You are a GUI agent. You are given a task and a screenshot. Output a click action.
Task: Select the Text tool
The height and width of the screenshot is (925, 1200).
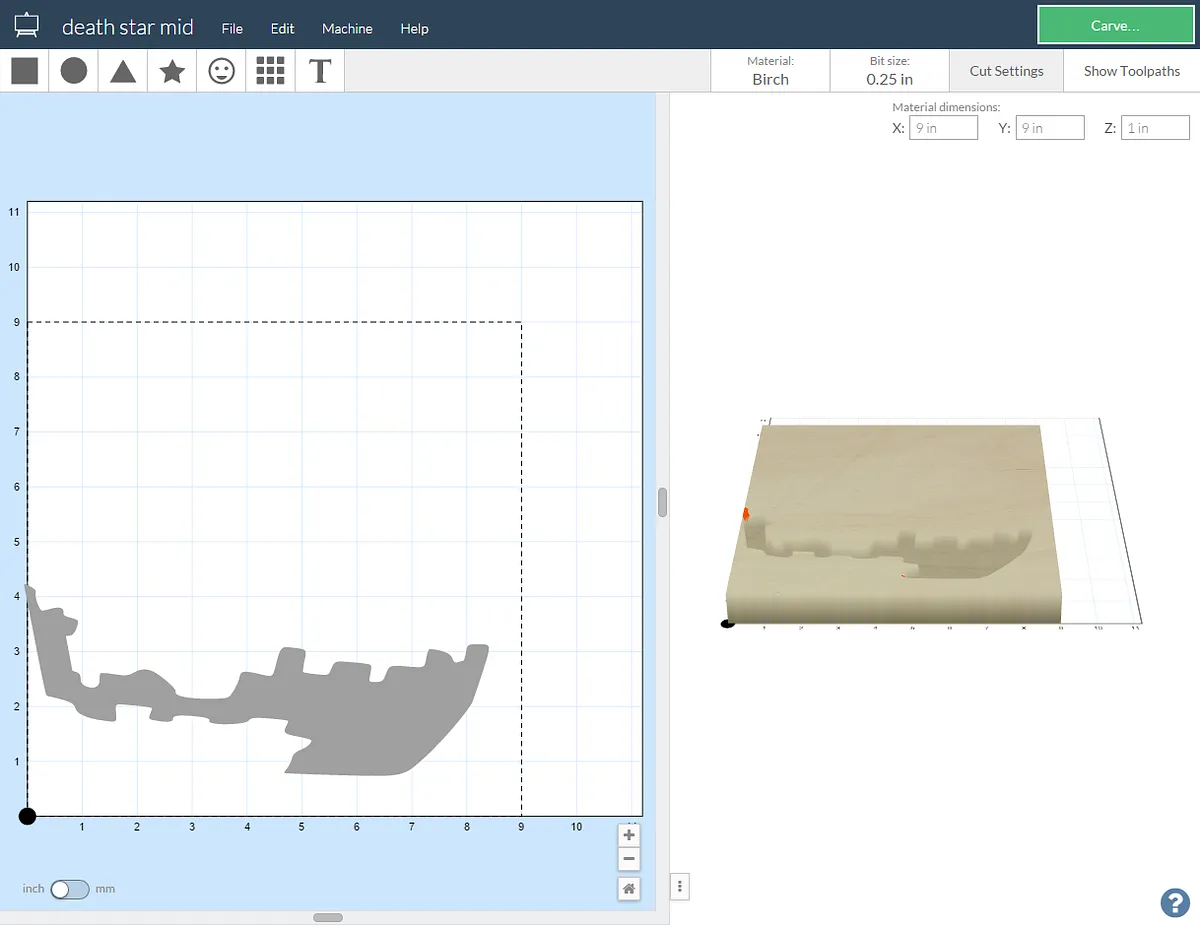(320, 71)
